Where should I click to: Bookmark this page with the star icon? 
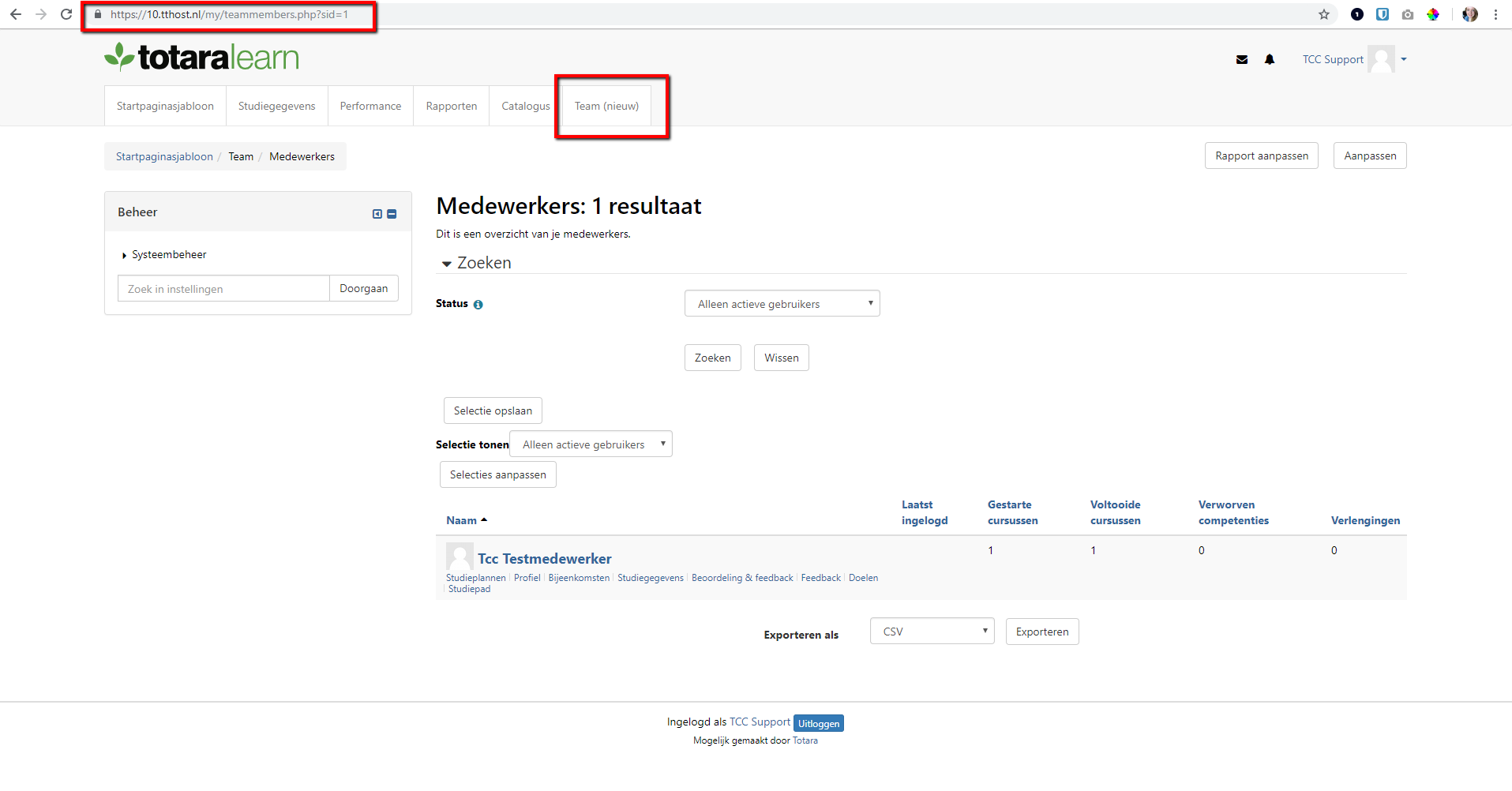[1324, 14]
